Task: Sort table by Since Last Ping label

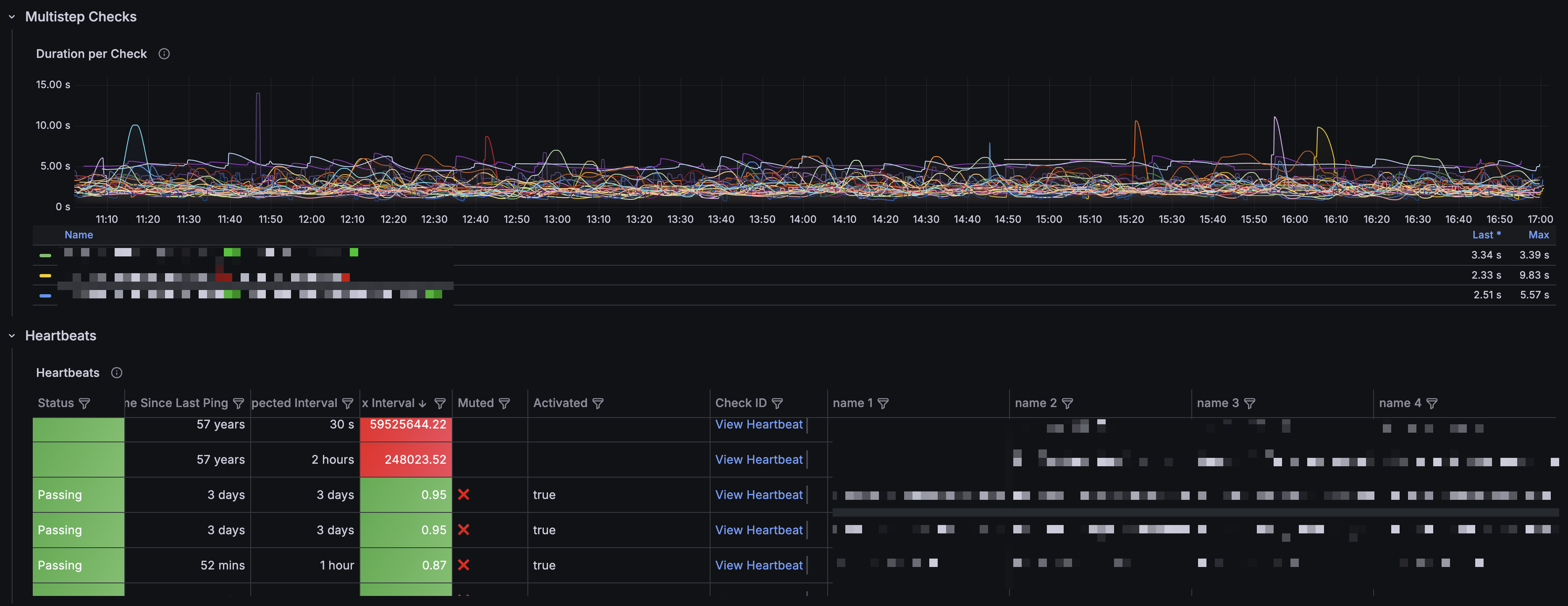Action: point(176,403)
